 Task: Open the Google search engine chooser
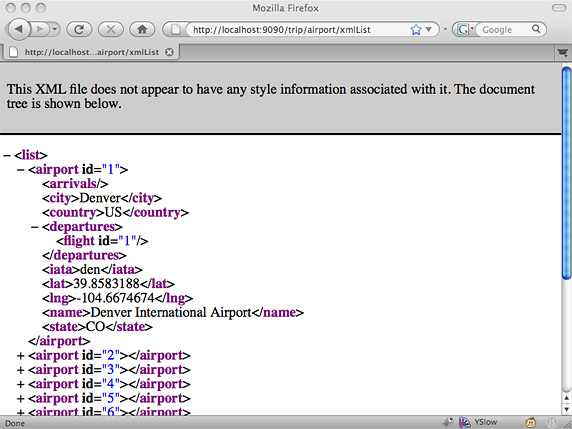pos(464,29)
